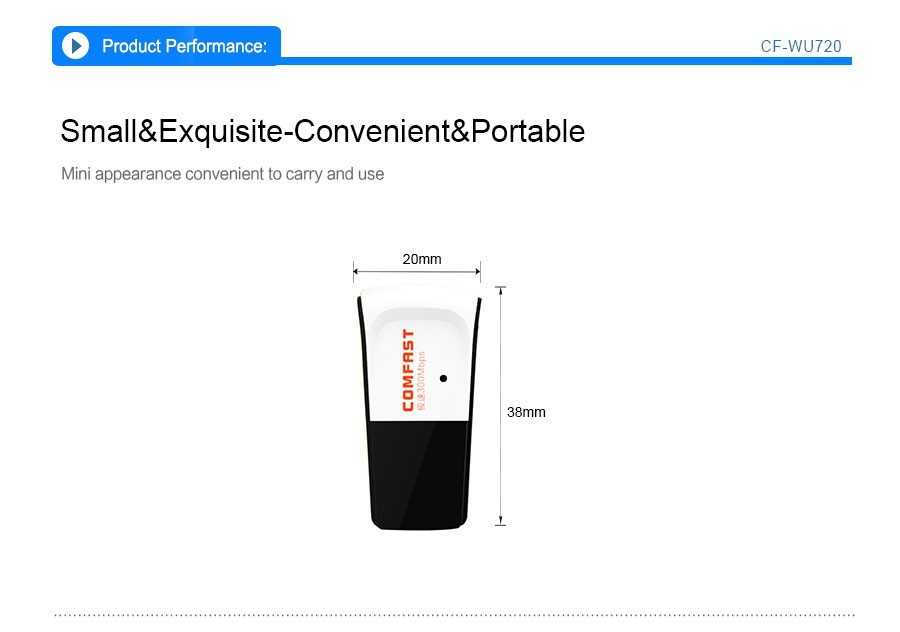Click the 20mm width label
Screen dimensions: 900x632
[421, 259]
